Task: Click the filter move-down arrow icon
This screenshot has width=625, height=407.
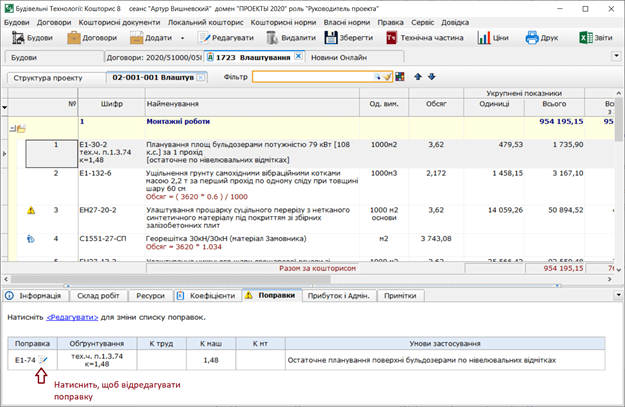Action: 431,77
